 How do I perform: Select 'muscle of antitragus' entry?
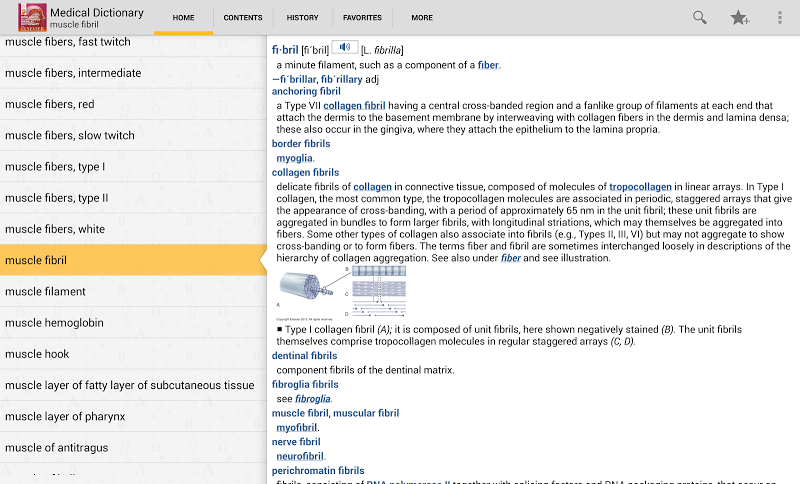click(133, 447)
